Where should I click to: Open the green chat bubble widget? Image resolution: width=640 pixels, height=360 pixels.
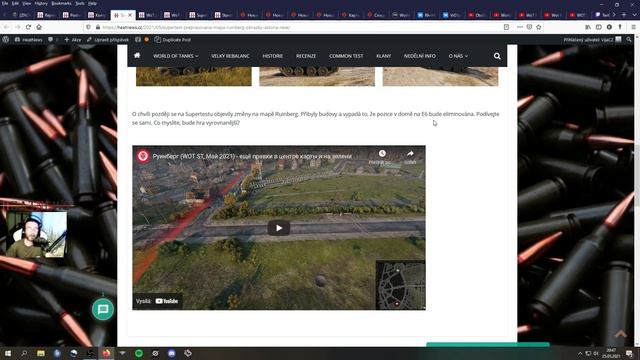pyautogui.click(x=103, y=309)
